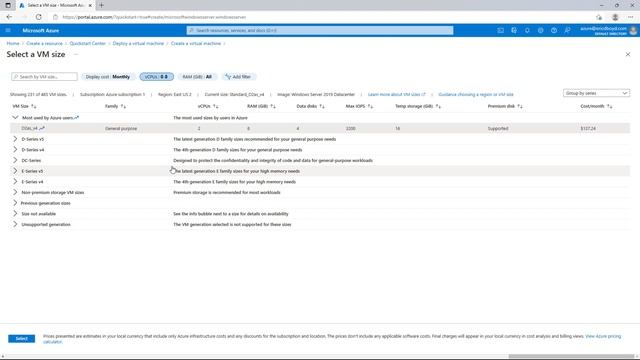Open the View Azure pricing calculator link
The image size is (640, 360).
(x=603, y=336)
